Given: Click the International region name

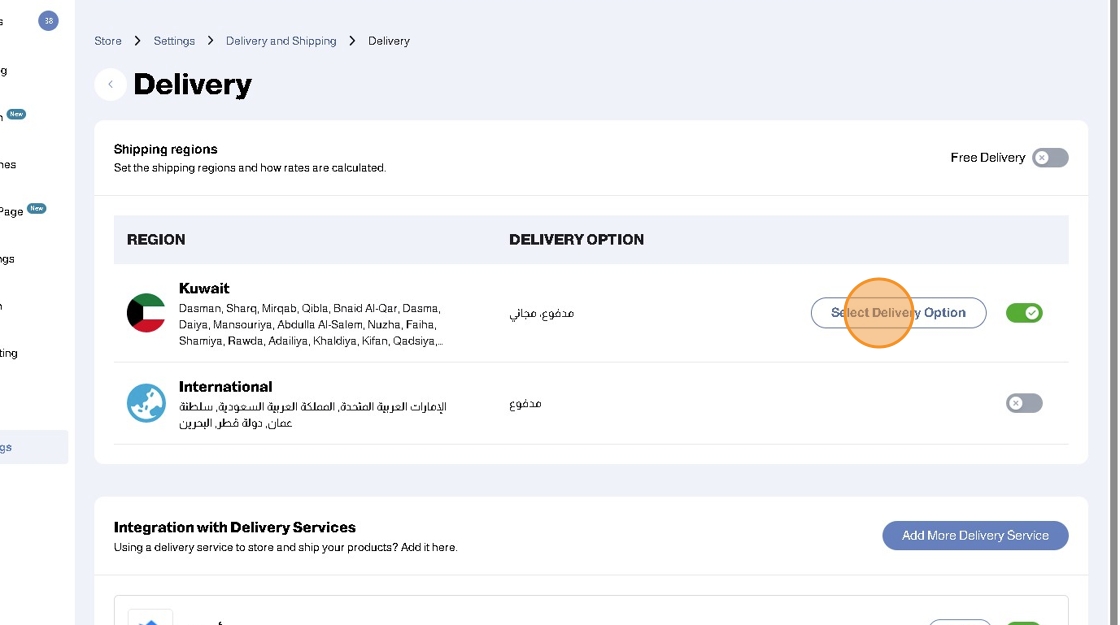Looking at the screenshot, I should (x=225, y=387).
